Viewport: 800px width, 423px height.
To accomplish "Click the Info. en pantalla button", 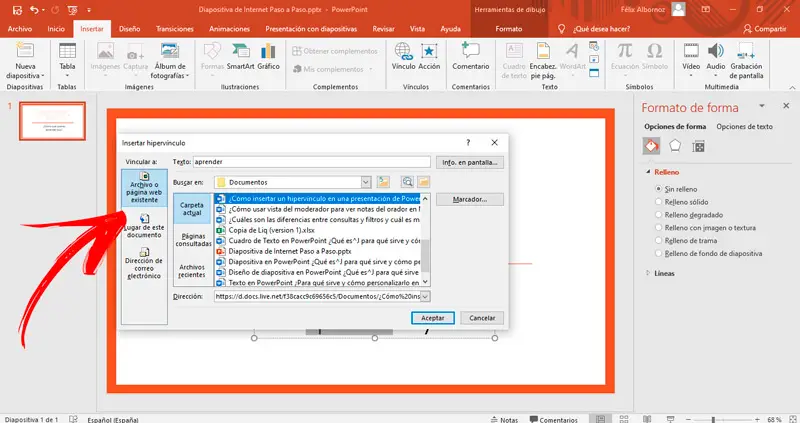I will click(469, 162).
